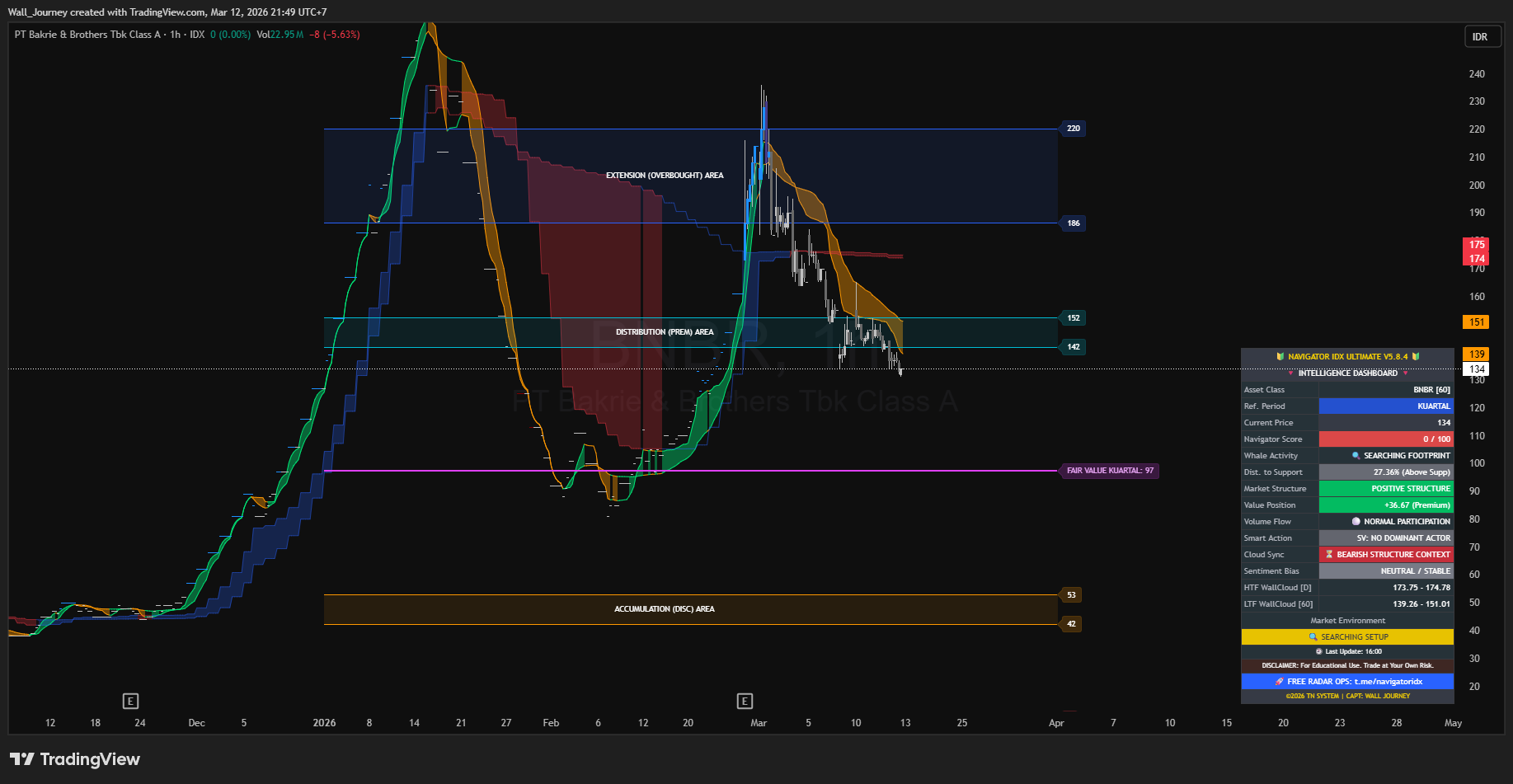
Task: Click the blue KUARTAL reference period cell
Action: (x=1385, y=406)
